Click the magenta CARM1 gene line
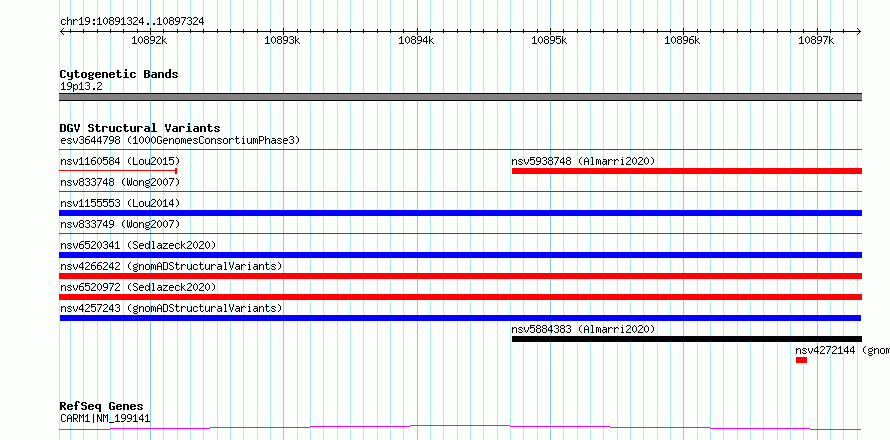The width and height of the screenshot is (890, 440). [x=461, y=427]
